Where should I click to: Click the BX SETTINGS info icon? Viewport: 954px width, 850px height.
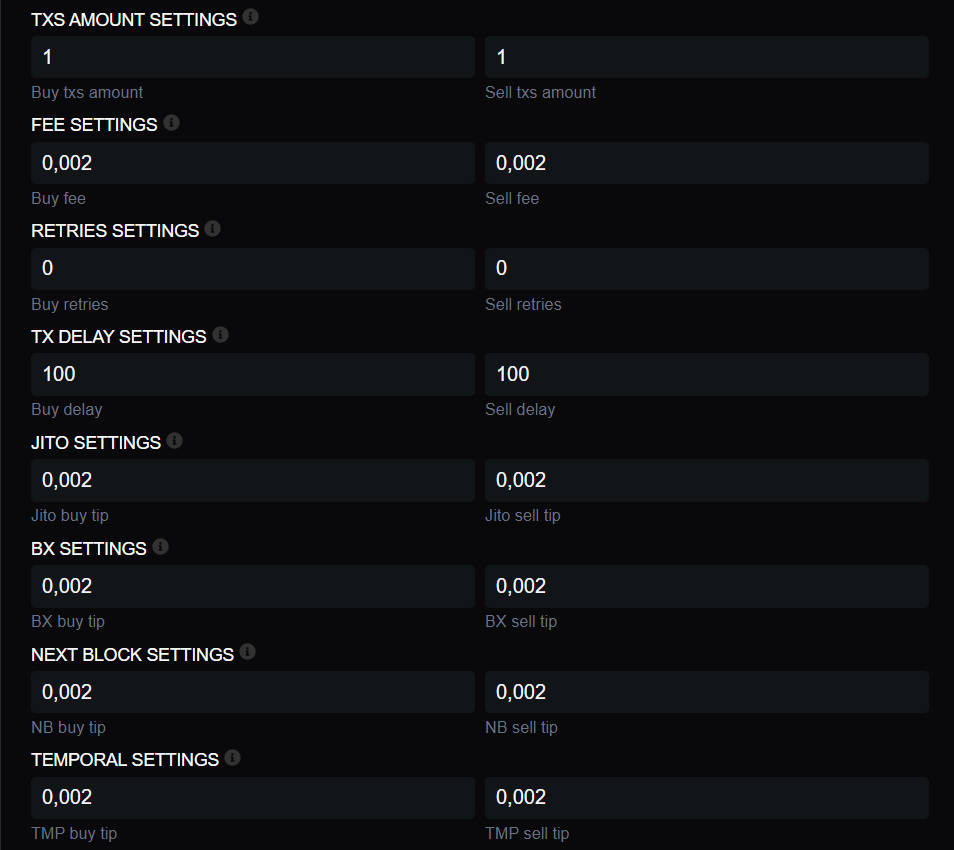click(161, 547)
